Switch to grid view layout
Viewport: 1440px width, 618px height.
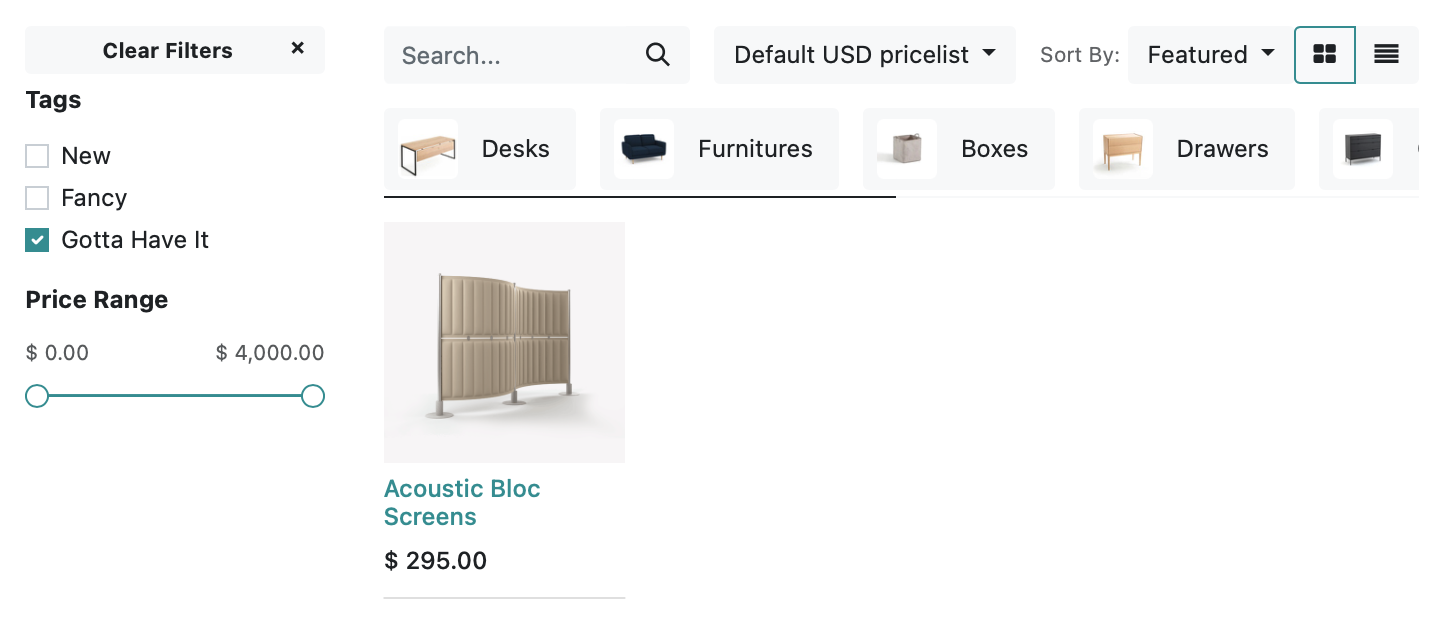1325,55
